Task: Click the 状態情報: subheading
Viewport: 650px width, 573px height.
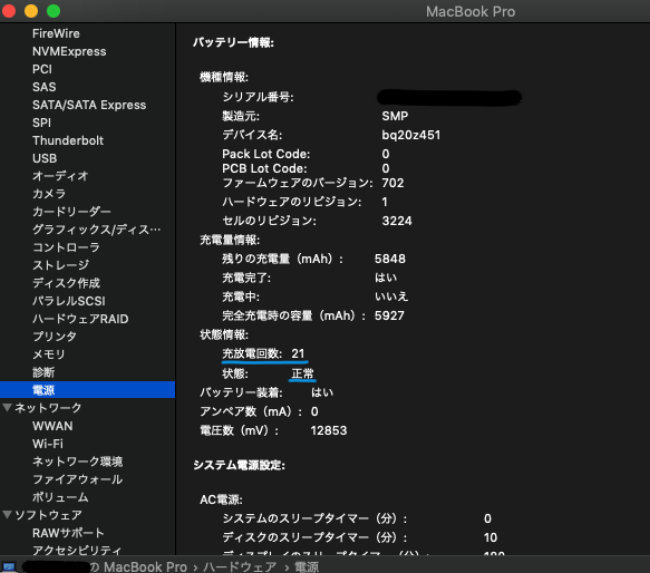Action: point(224,335)
